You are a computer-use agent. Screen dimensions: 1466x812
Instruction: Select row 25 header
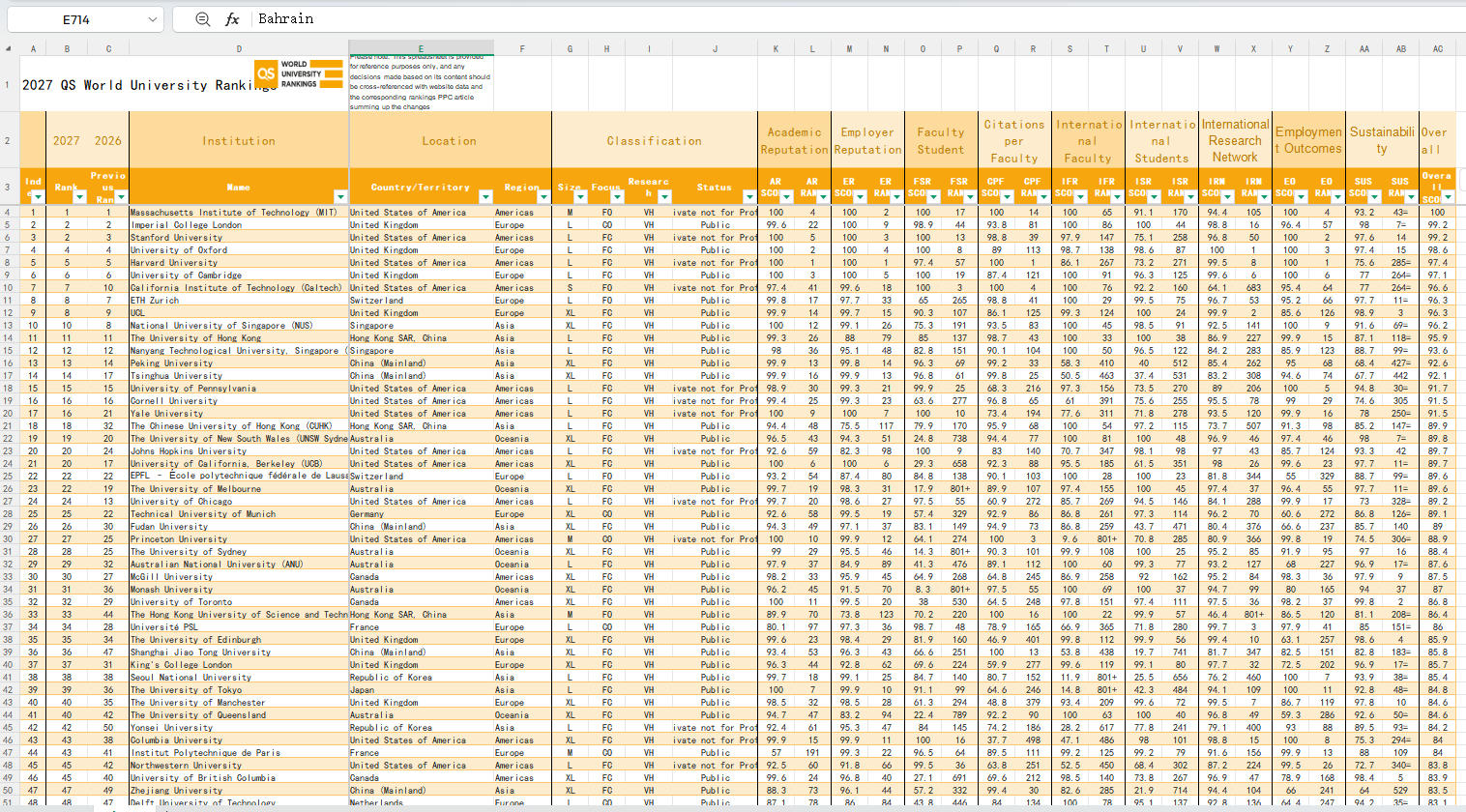click(x=9, y=477)
